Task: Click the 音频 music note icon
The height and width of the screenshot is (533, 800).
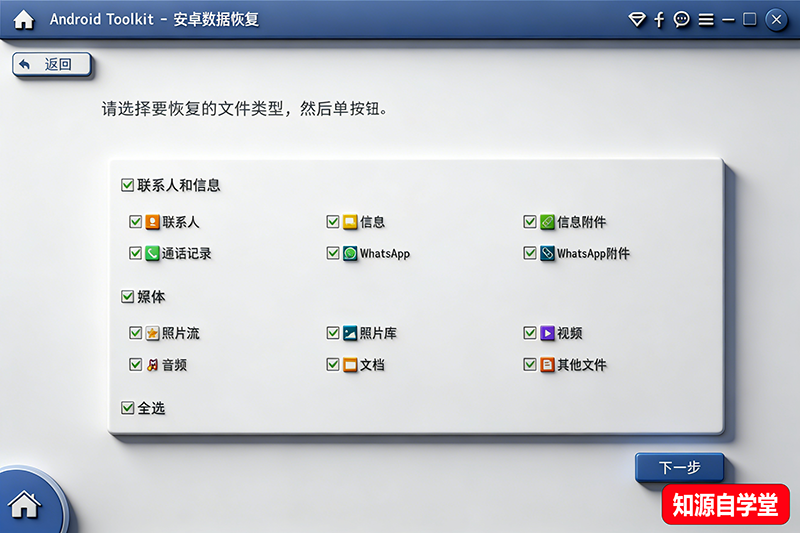Action: 153,365
